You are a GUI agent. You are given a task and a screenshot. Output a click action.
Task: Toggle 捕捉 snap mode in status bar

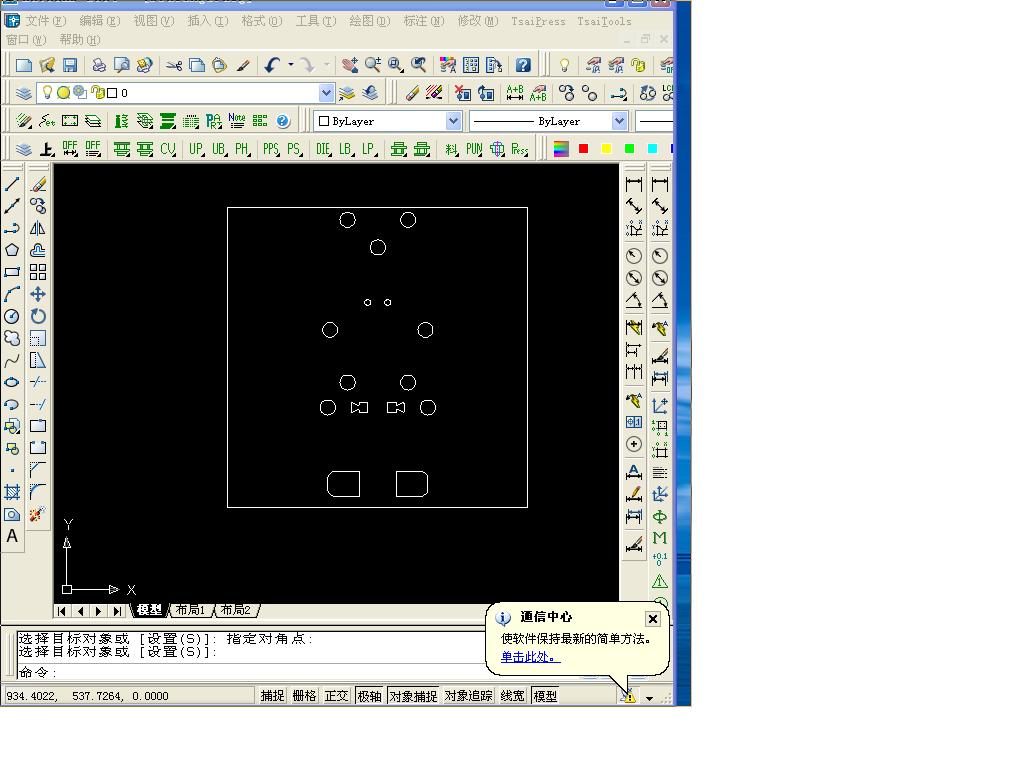point(272,696)
